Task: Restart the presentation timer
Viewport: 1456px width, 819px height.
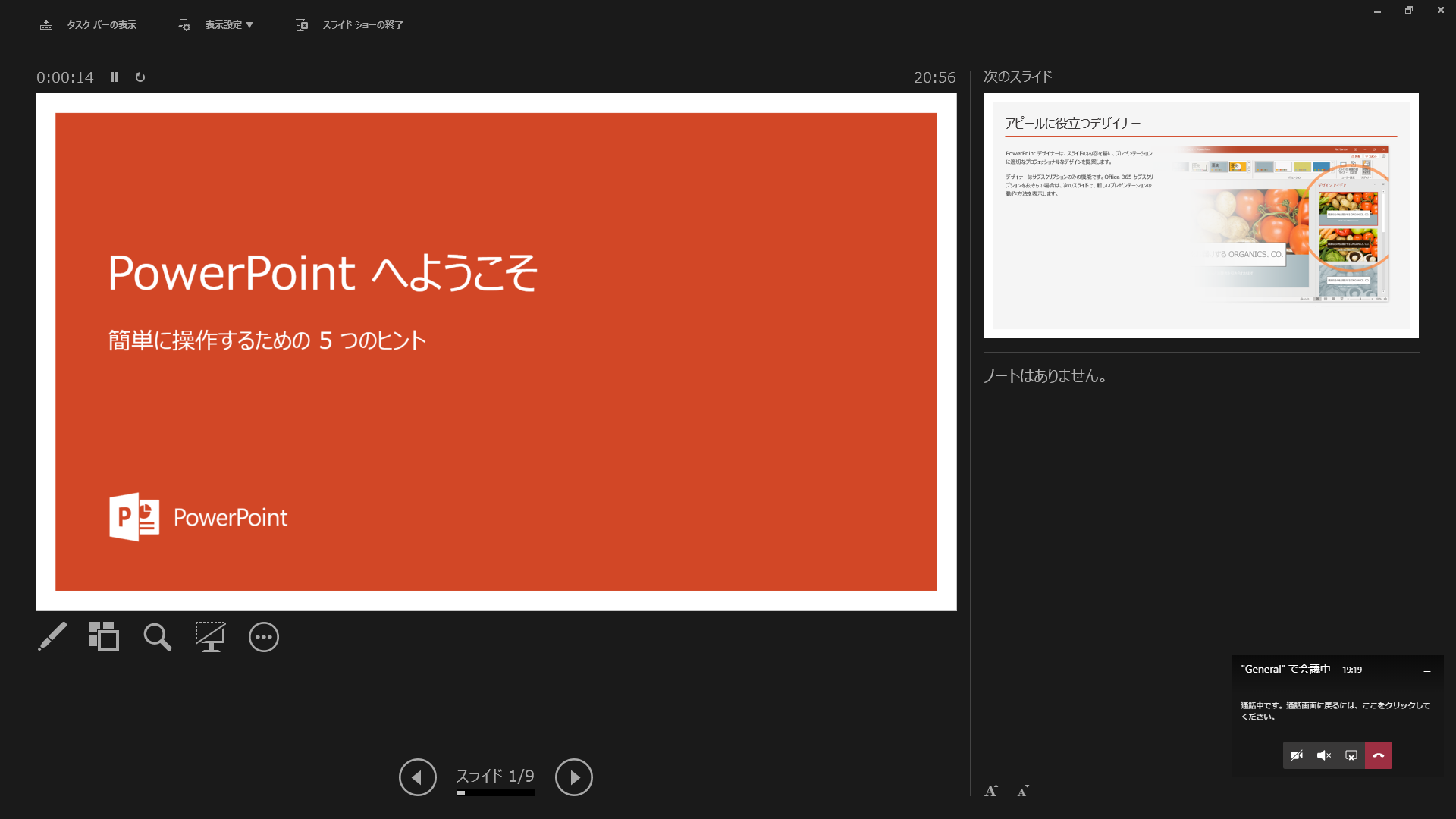Action: pyautogui.click(x=140, y=77)
